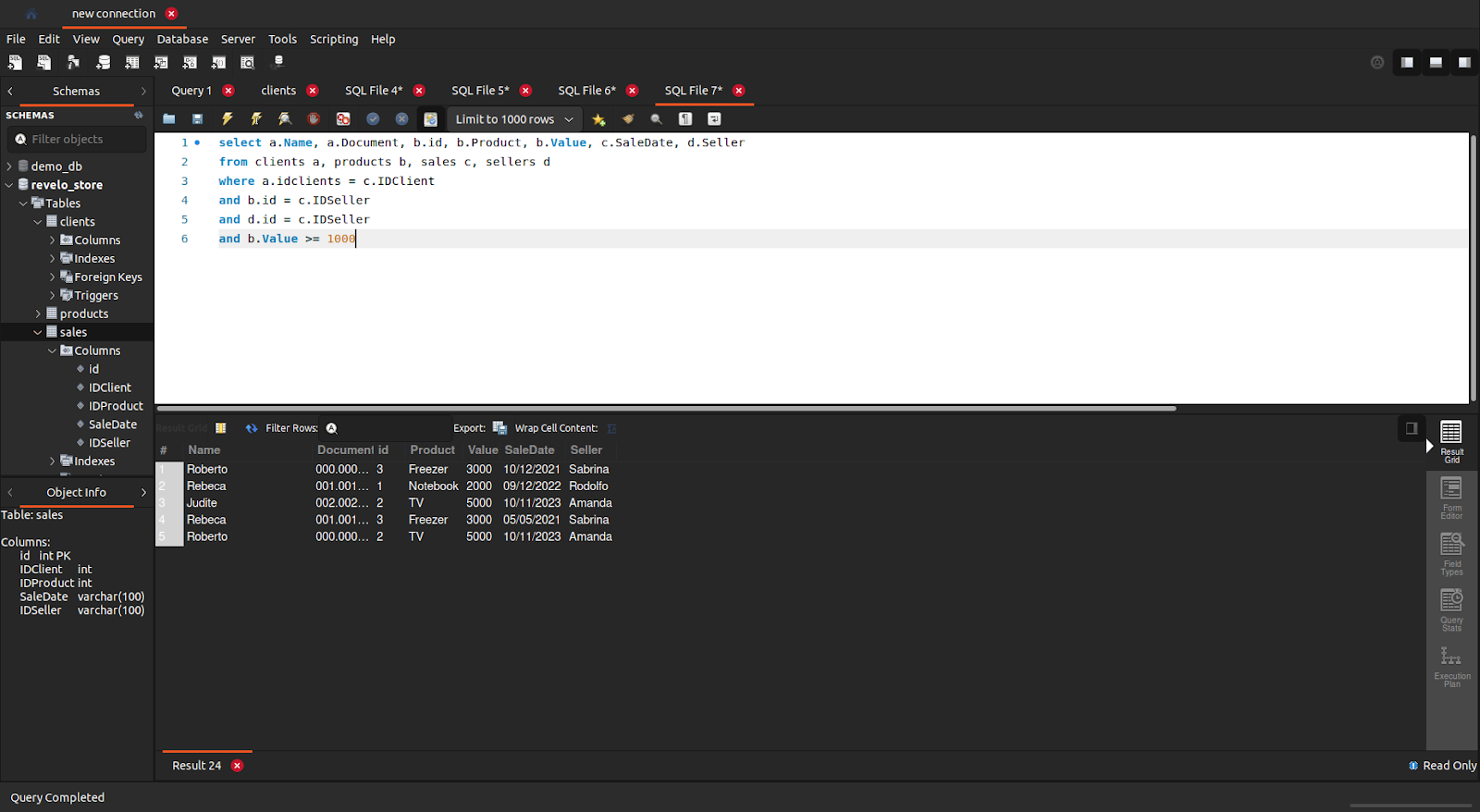Export recordset to external file icon
1480x812 pixels.
coord(499,428)
